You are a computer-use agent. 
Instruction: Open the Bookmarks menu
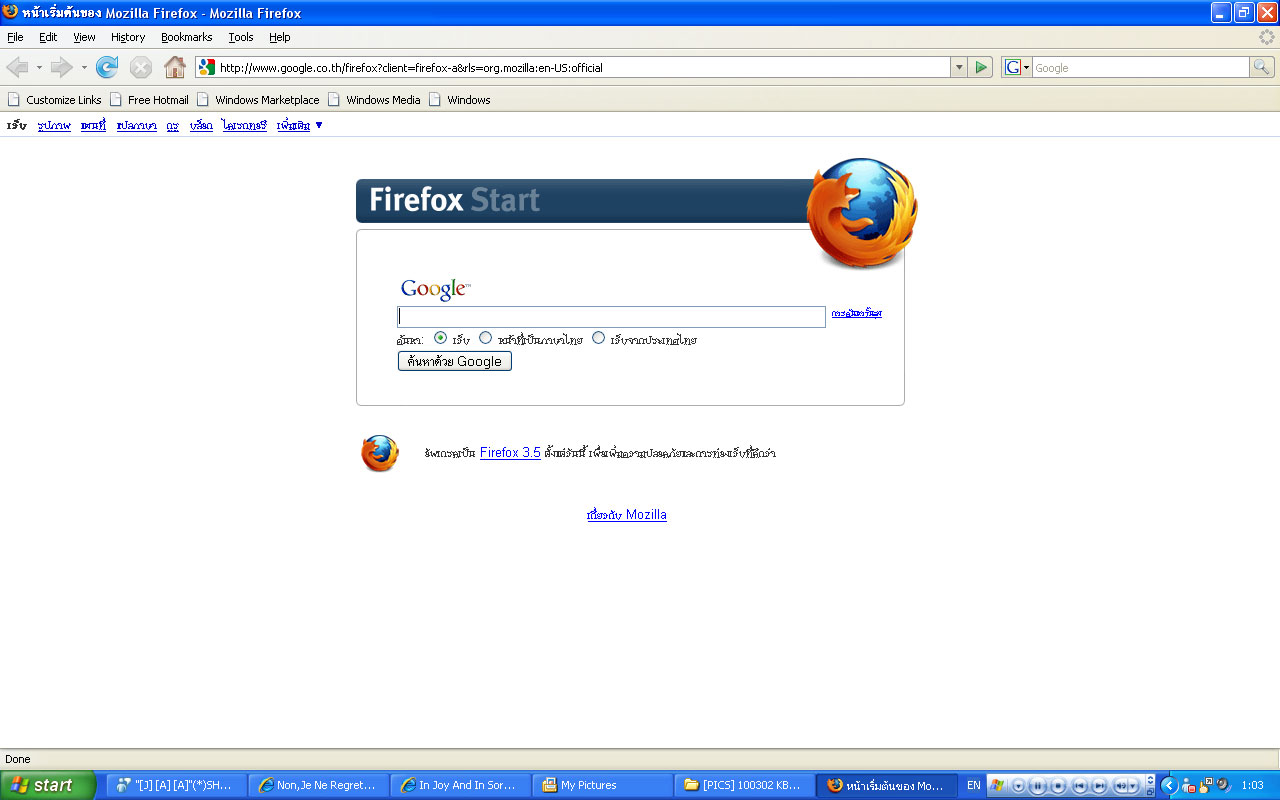[186, 37]
